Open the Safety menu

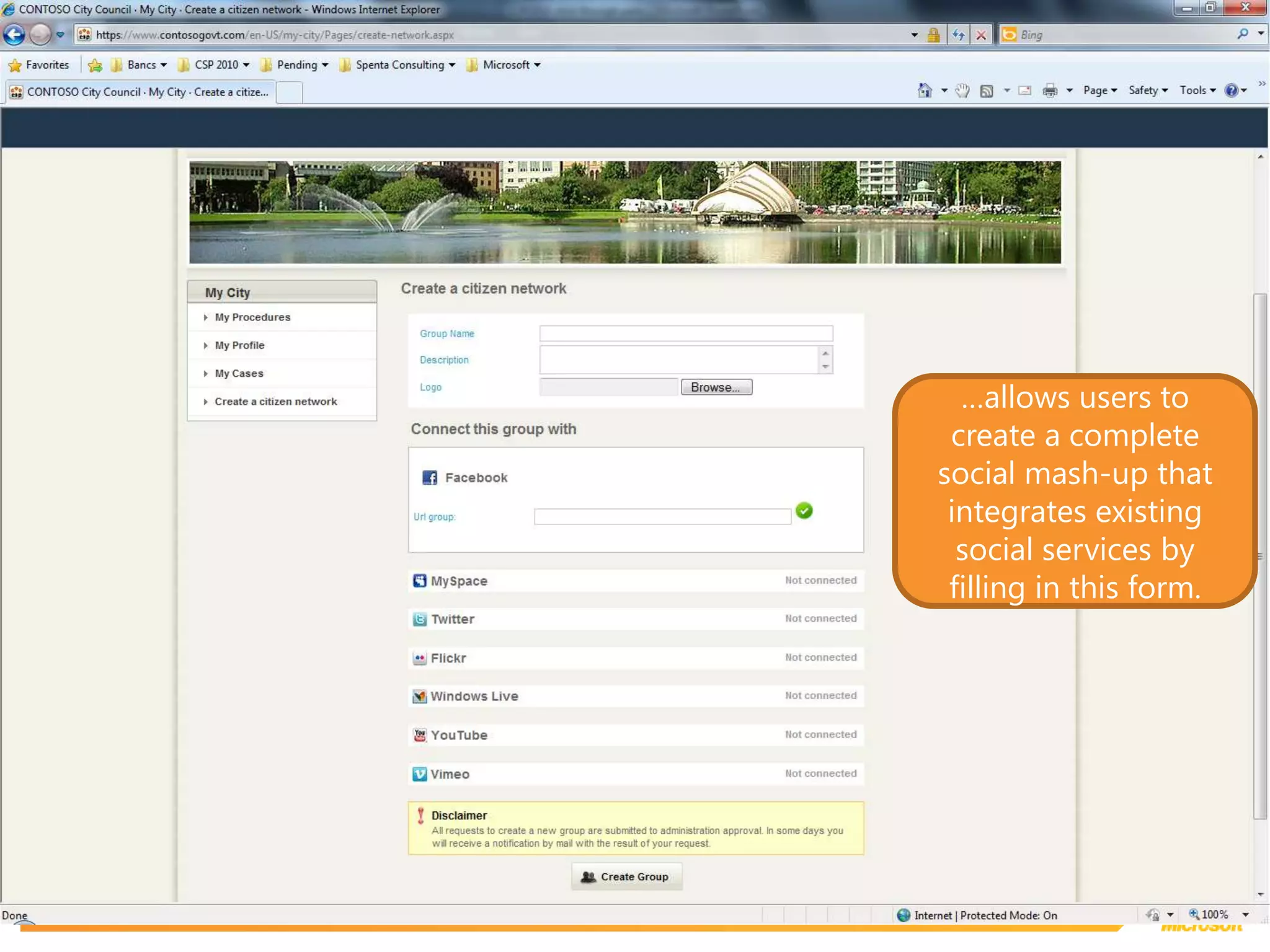coord(1148,90)
